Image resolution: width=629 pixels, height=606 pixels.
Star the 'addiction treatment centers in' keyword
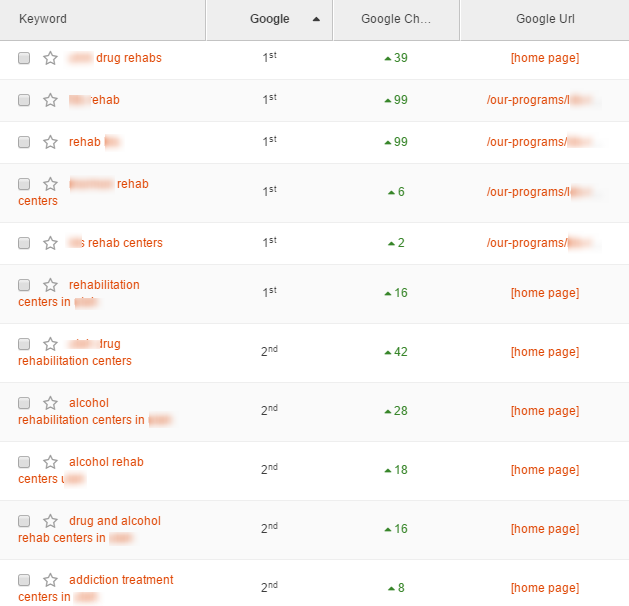(50, 580)
